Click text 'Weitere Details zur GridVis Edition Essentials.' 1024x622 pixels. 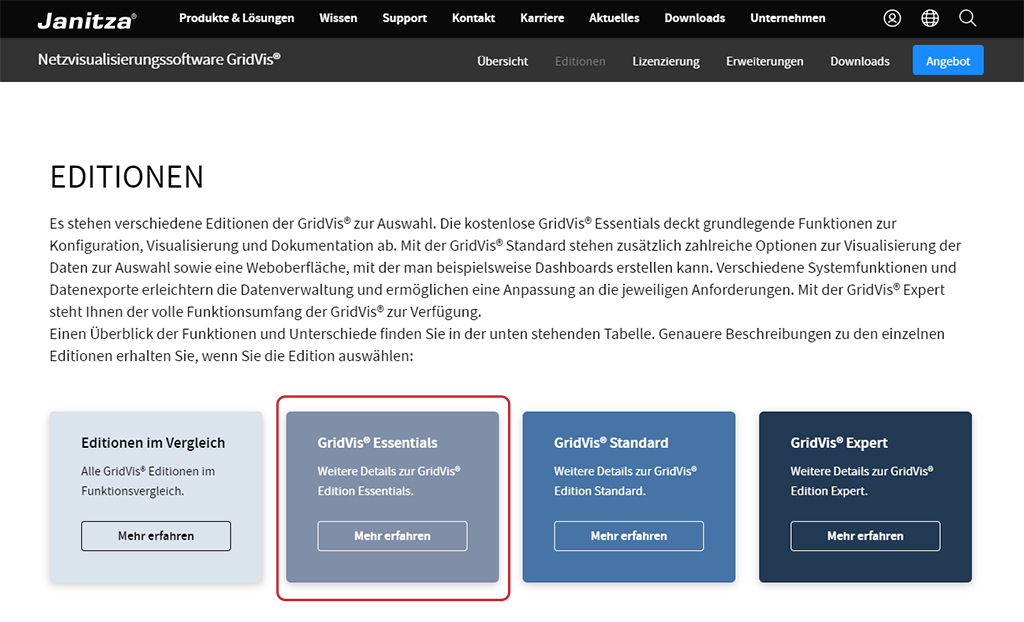pos(389,481)
